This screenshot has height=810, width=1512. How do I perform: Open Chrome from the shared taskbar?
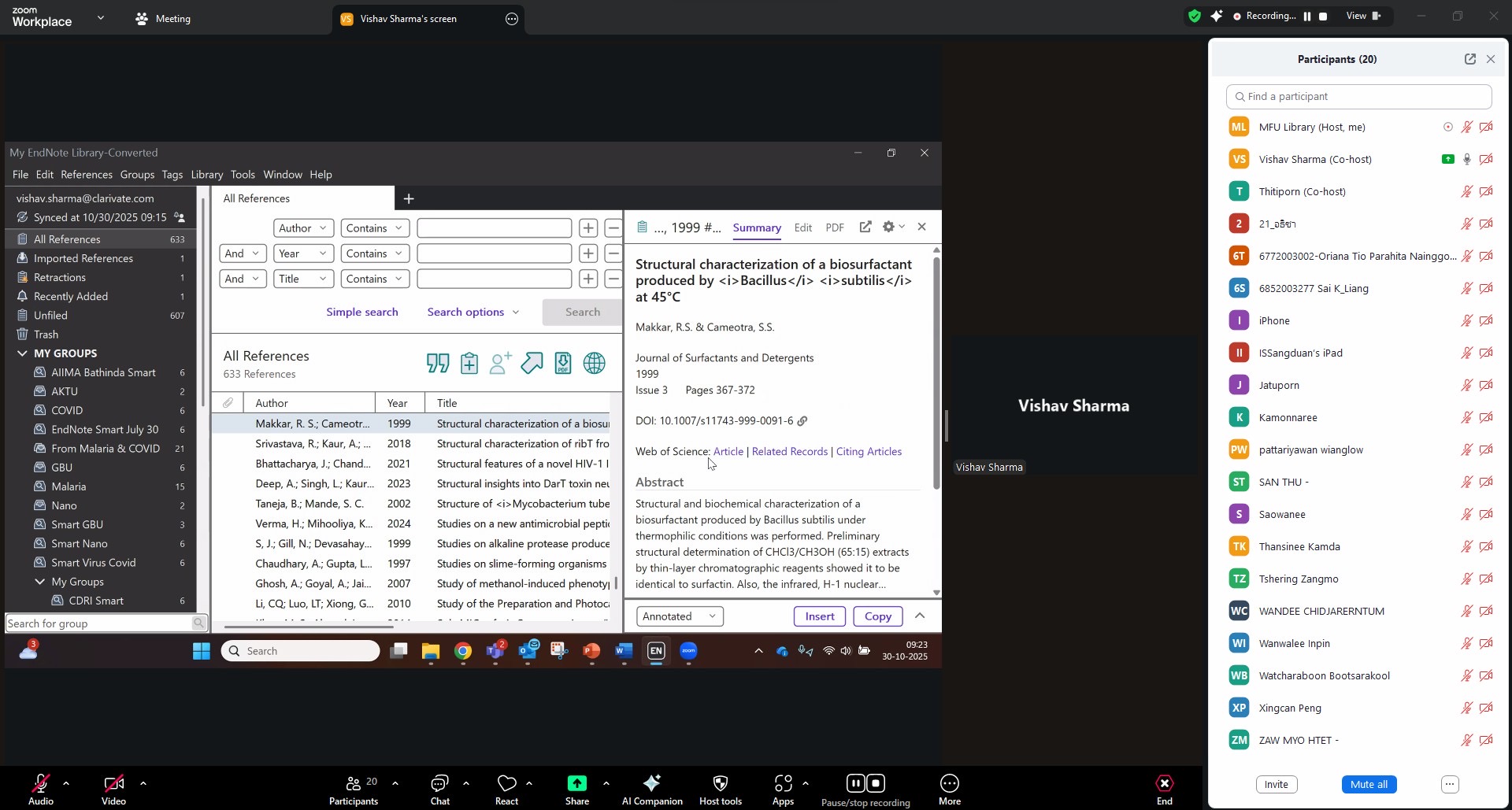(x=463, y=651)
